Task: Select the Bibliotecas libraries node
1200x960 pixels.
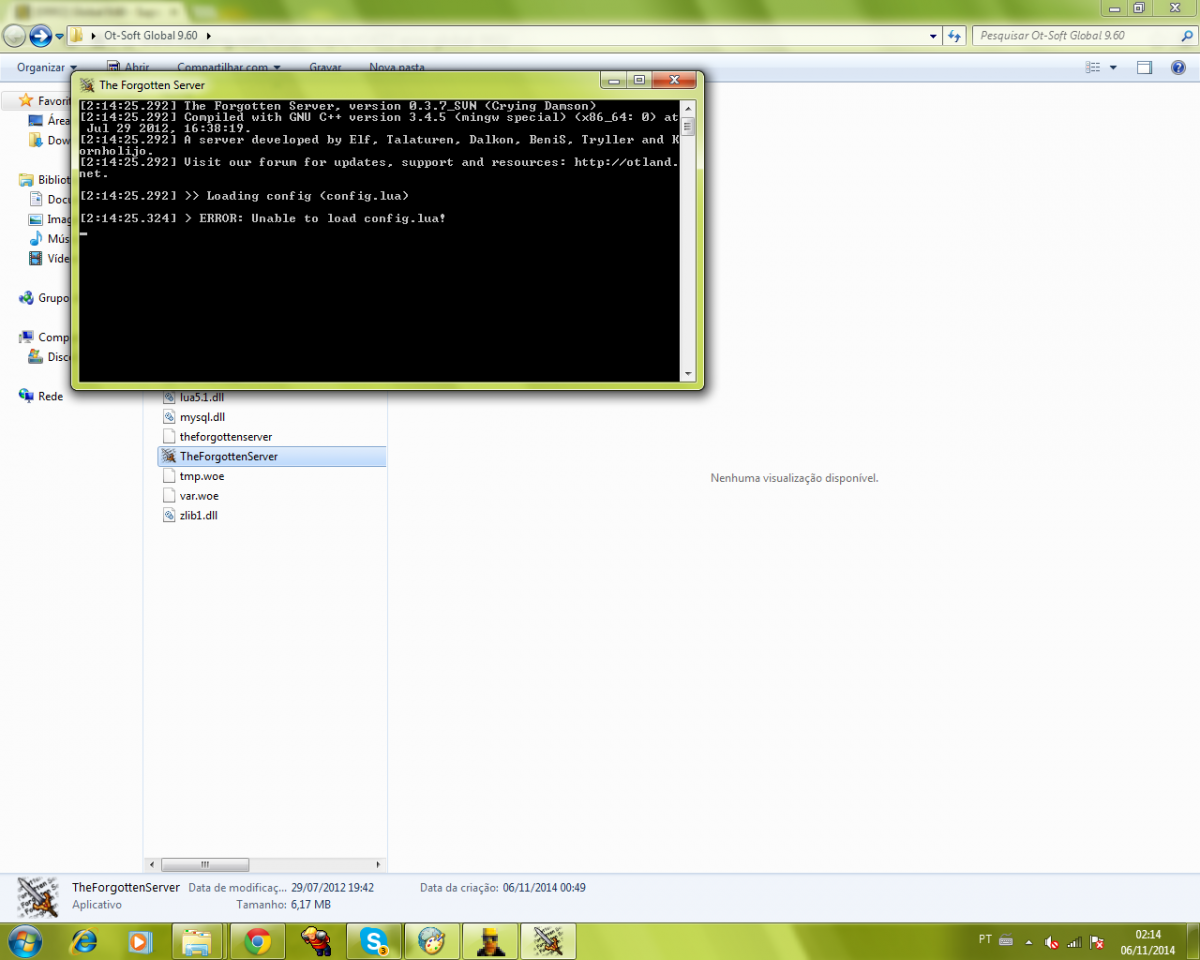Action: pos(45,180)
